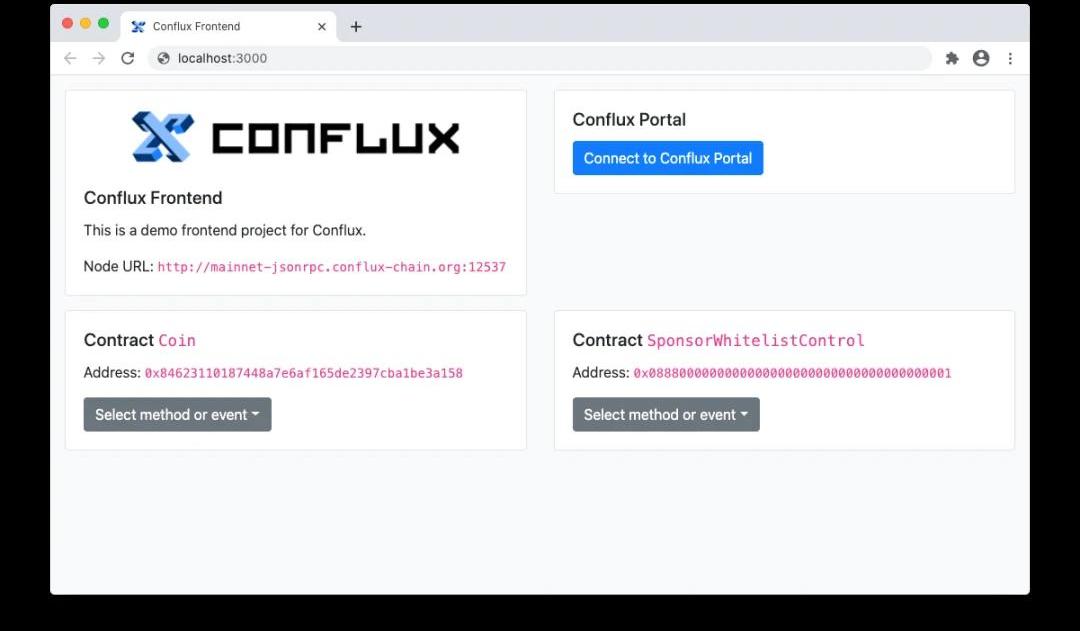Click the Coin contract address
1080x631 pixels.
(x=303, y=373)
